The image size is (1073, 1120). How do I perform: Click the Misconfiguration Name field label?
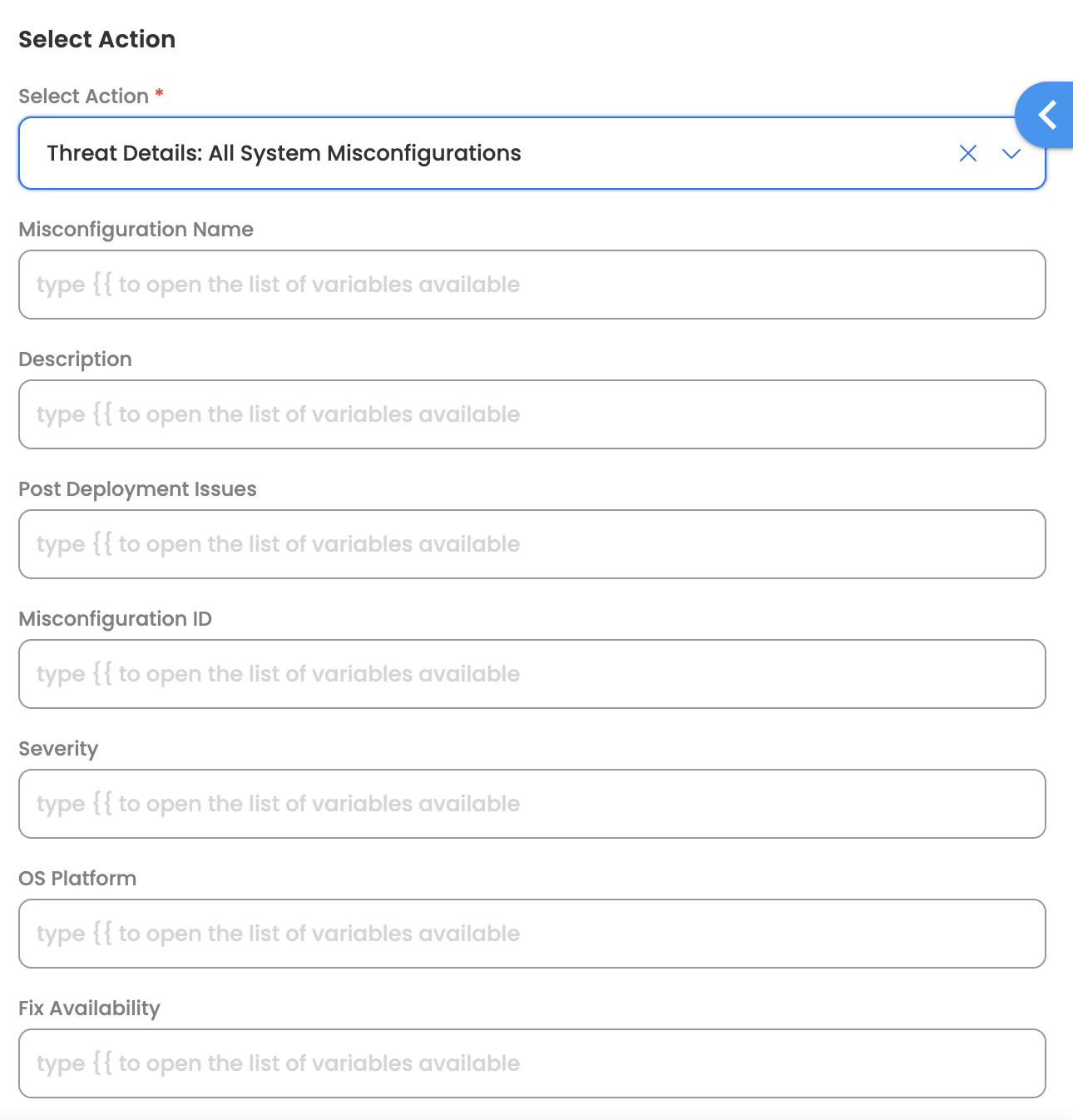136,230
